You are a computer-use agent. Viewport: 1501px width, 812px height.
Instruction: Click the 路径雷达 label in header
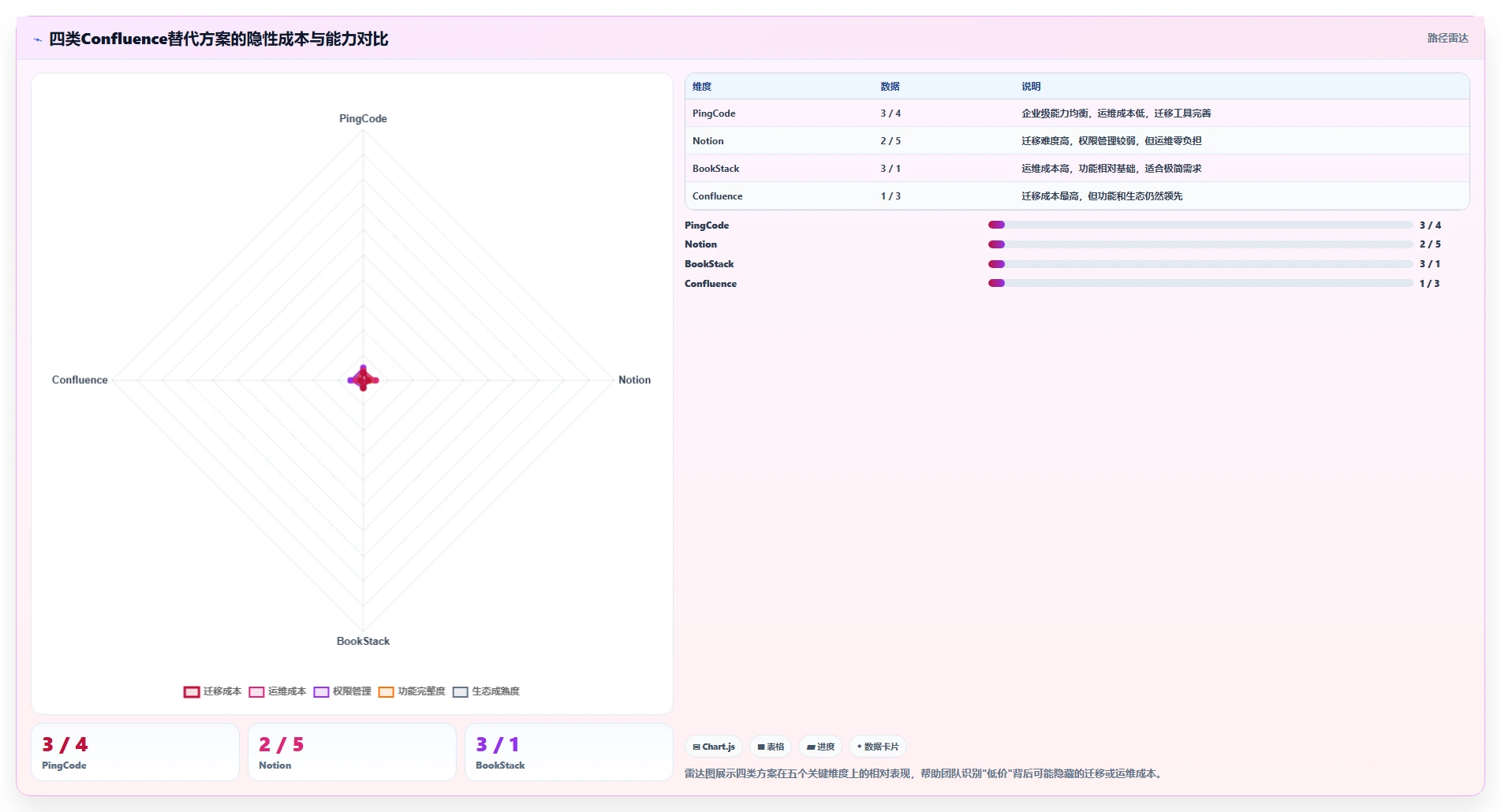1447,38
